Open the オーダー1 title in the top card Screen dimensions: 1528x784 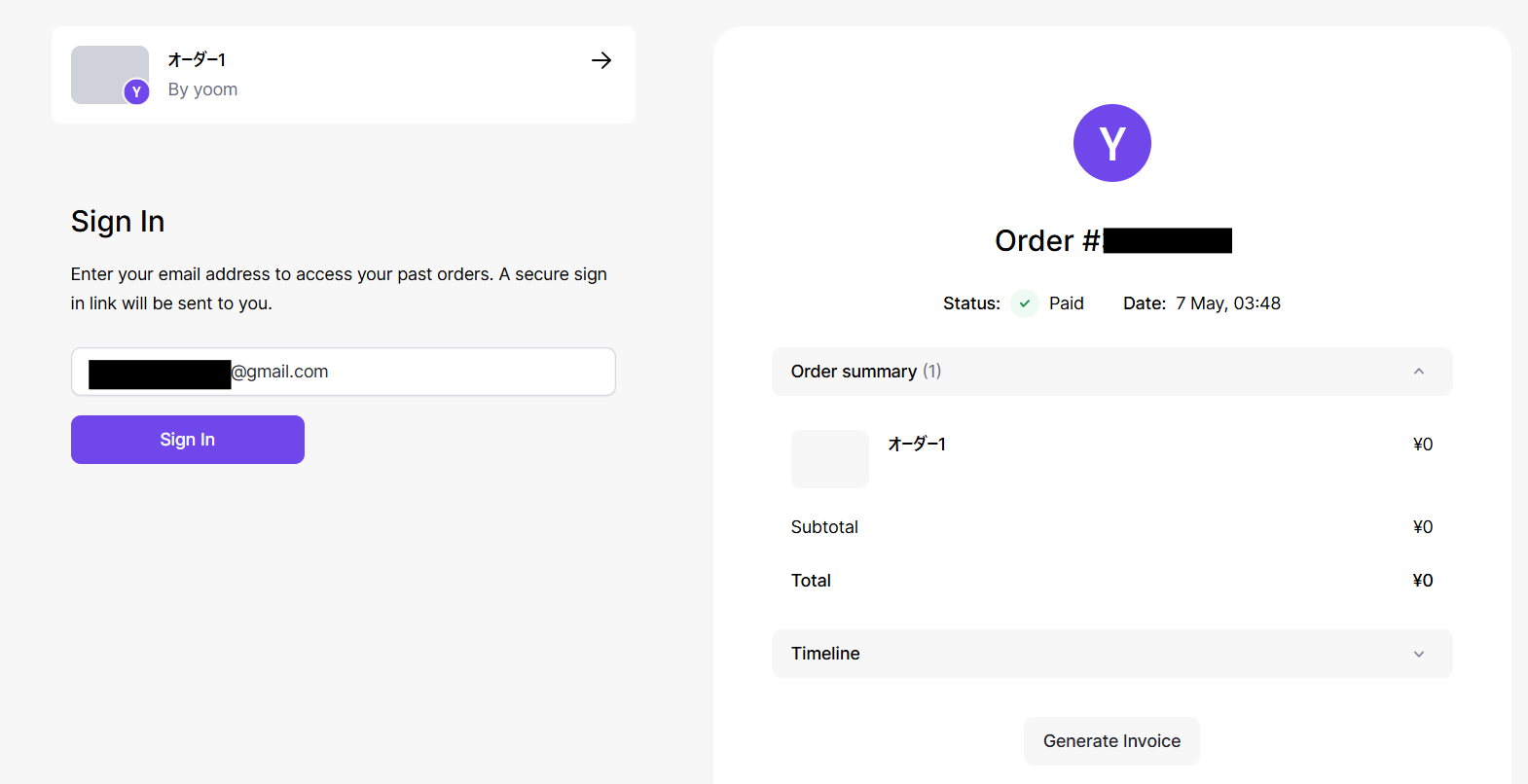click(197, 60)
